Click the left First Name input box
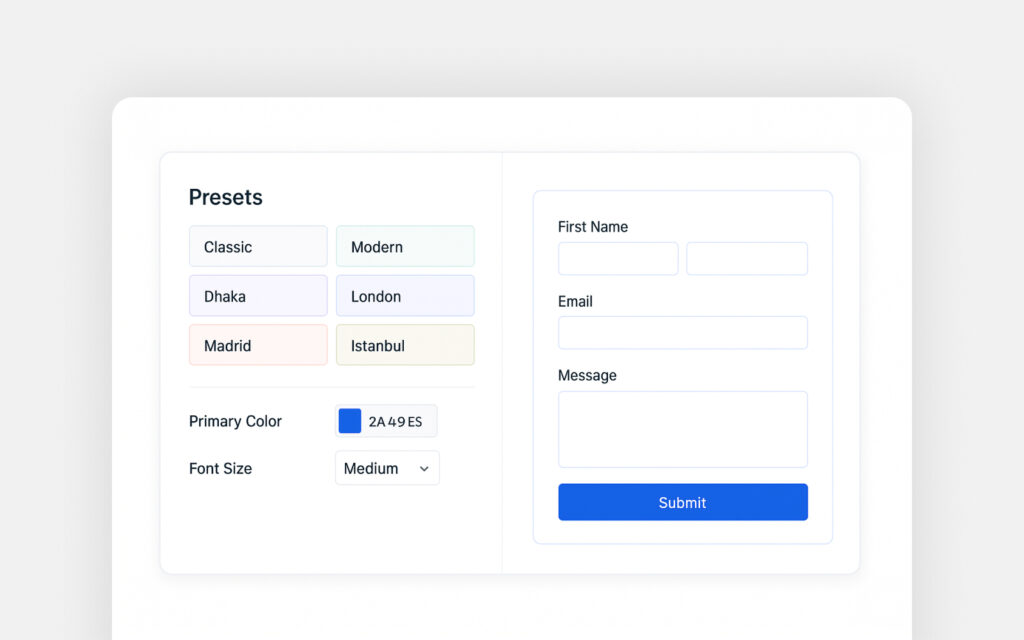 tap(618, 259)
